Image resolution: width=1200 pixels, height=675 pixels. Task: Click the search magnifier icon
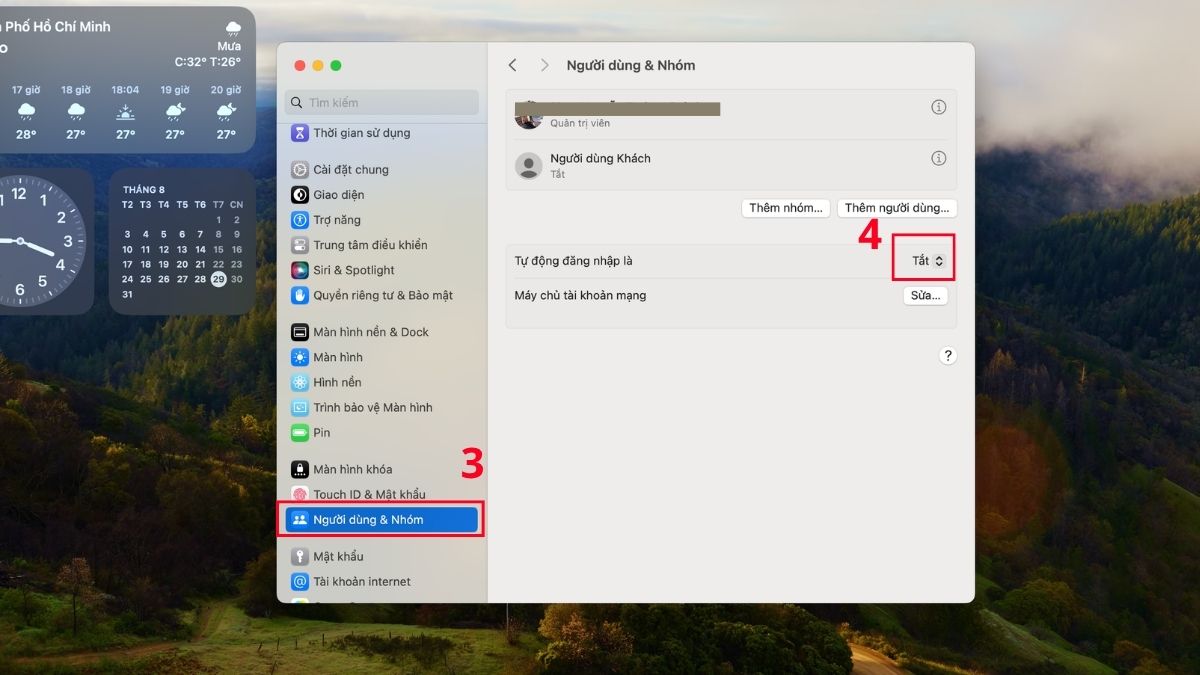(x=296, y=102)
